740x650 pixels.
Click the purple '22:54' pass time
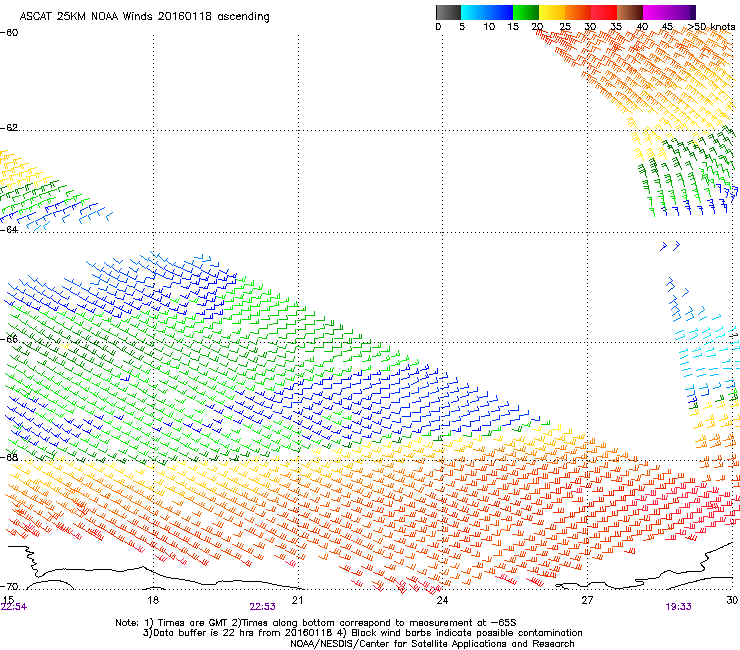click(14, 607)
